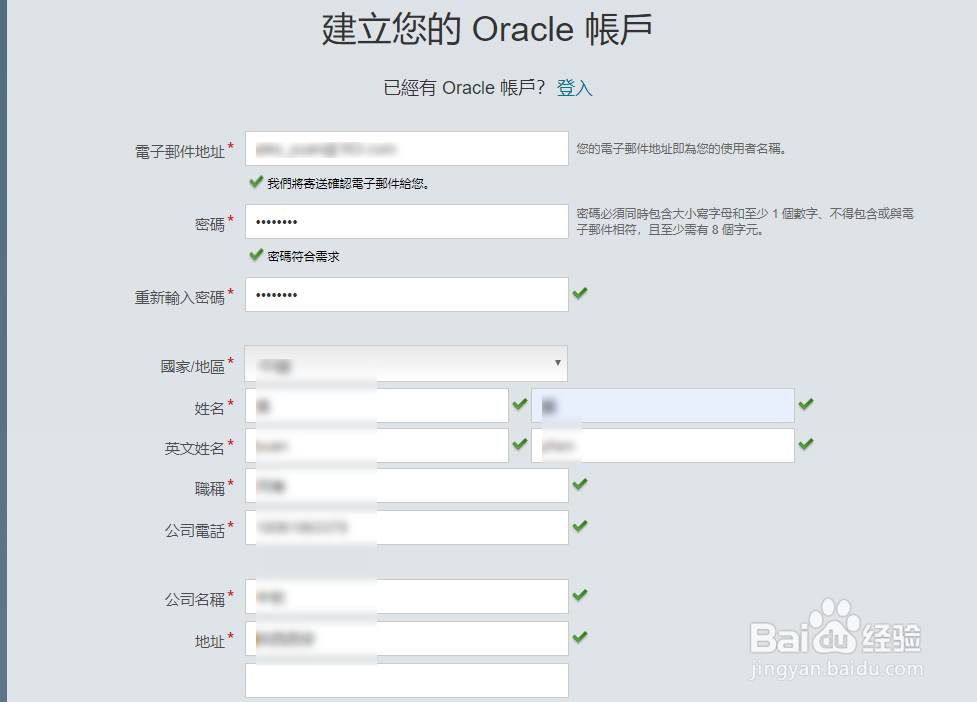This screenshot has height=702, width=977.
Task: Select the green checkmark after 公司名稱 field
Action: [580, 595]
